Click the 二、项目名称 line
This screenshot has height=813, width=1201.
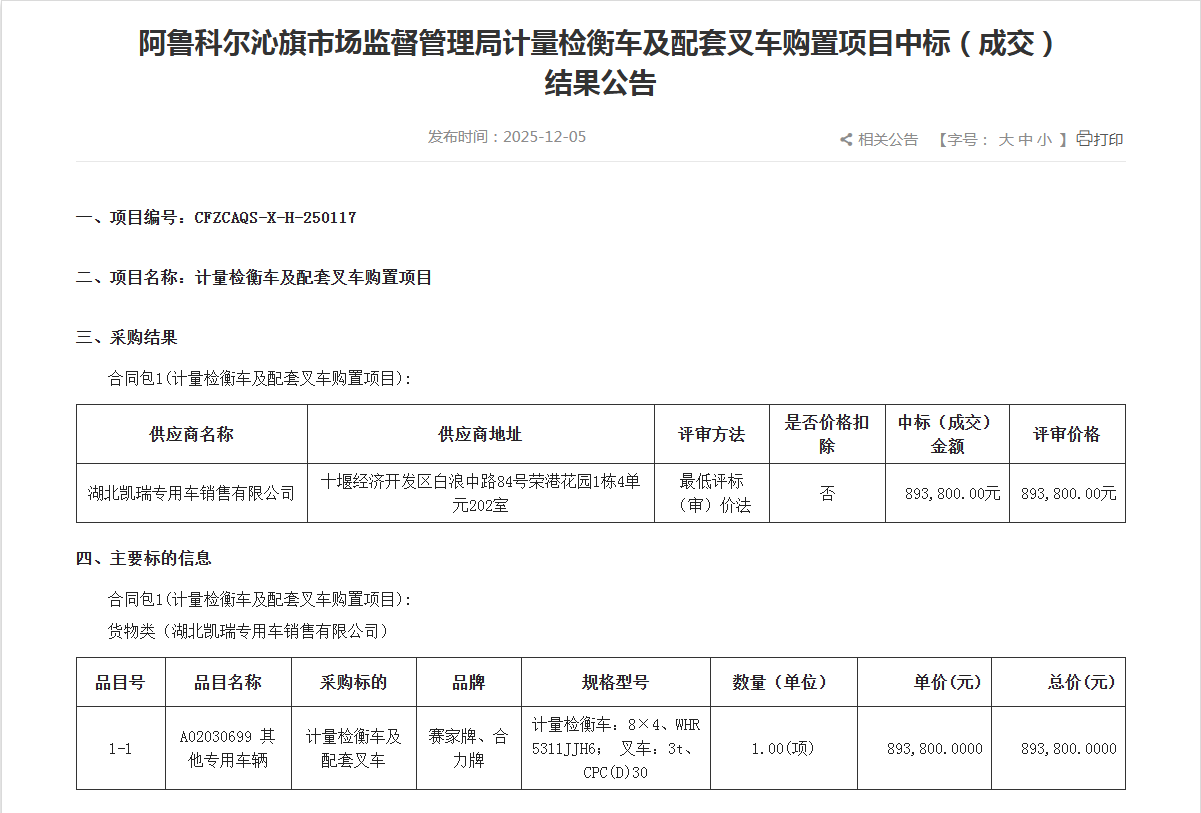(254, 278)
